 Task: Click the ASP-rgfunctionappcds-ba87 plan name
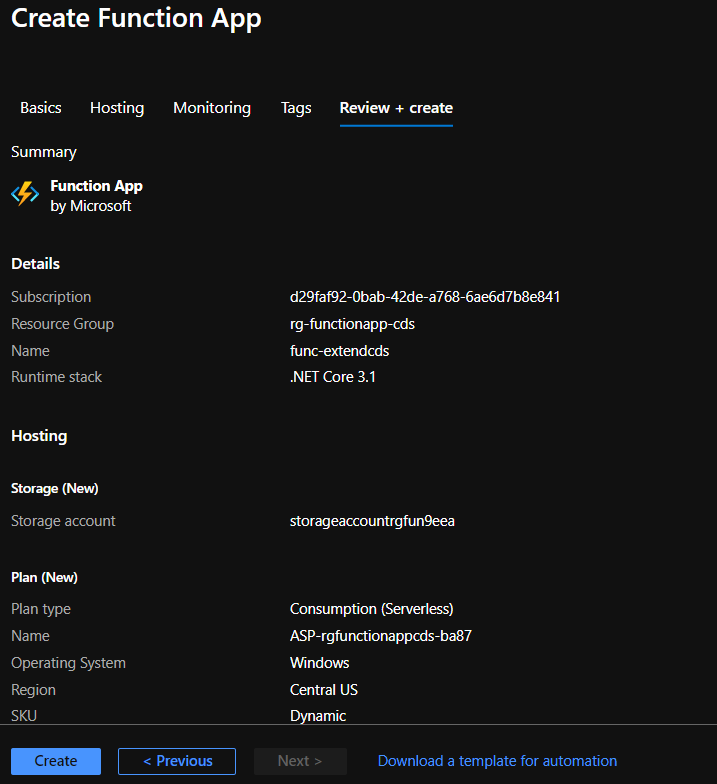pos(380,636)
